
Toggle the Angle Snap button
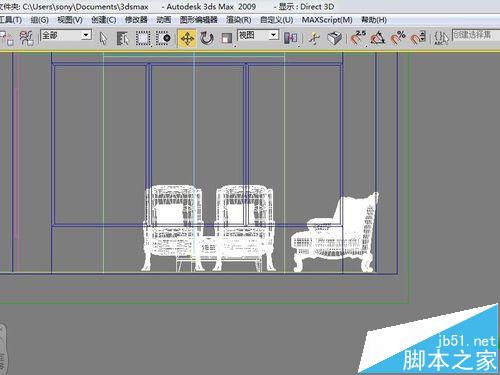(378, 38)
